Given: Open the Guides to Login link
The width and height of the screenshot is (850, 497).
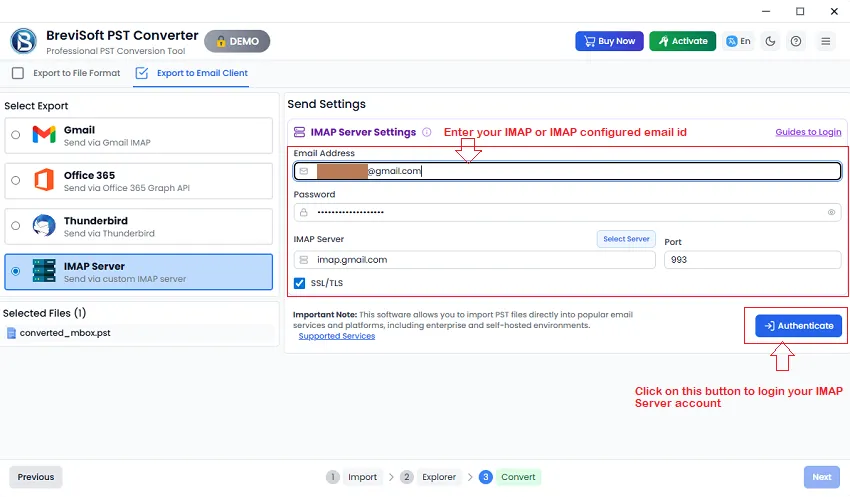Looking at the screenshot, I should pos(808,132).
